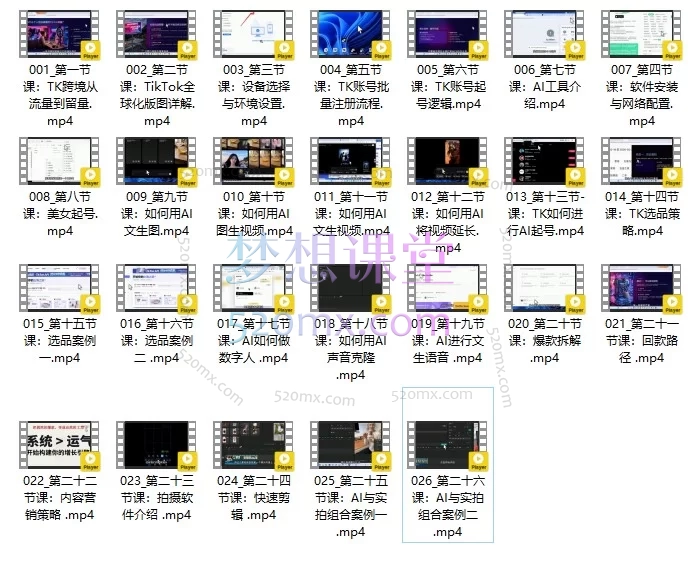693x574 pixels.
Task: Select the highlighted 026_第二十六课 AI与实拍组合案例二 file
Action: point(448,464)
